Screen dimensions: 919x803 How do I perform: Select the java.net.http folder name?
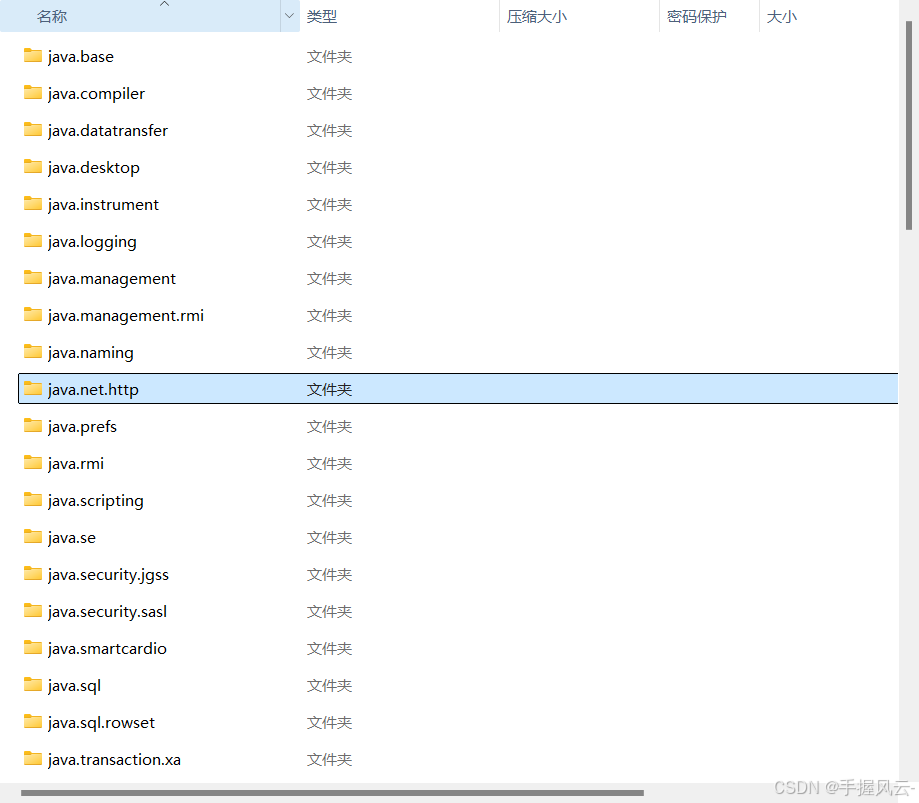click(93, 389)
